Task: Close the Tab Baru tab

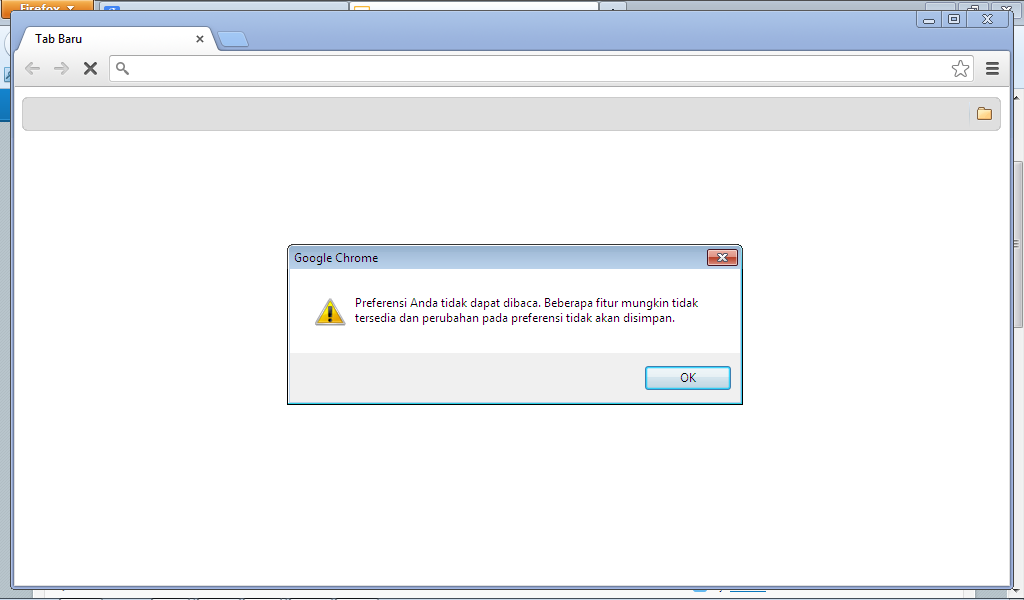Action: point(200,39)
